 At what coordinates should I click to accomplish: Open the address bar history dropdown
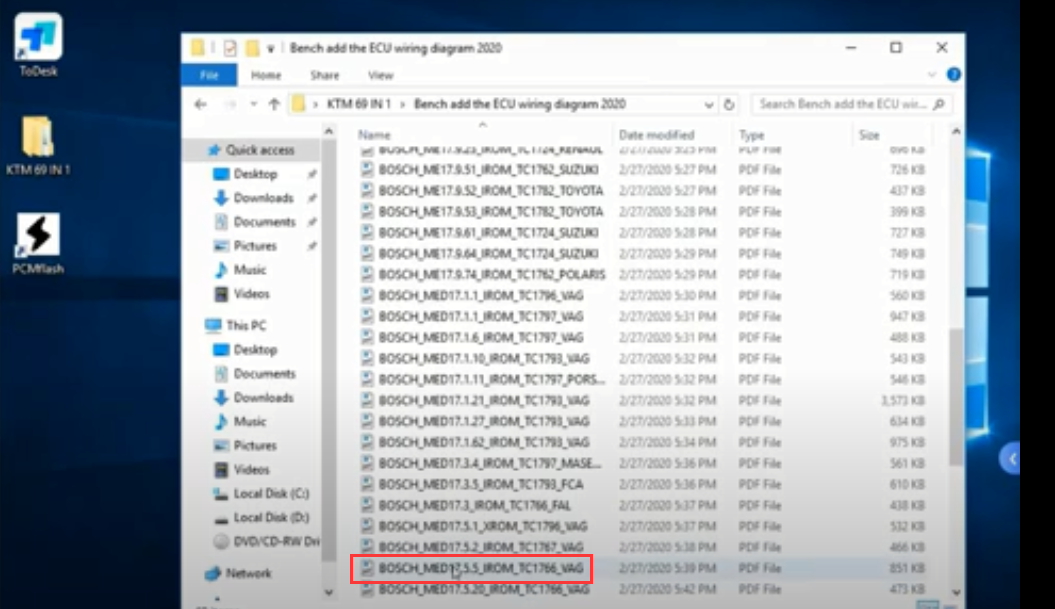[x=708, y=105]
